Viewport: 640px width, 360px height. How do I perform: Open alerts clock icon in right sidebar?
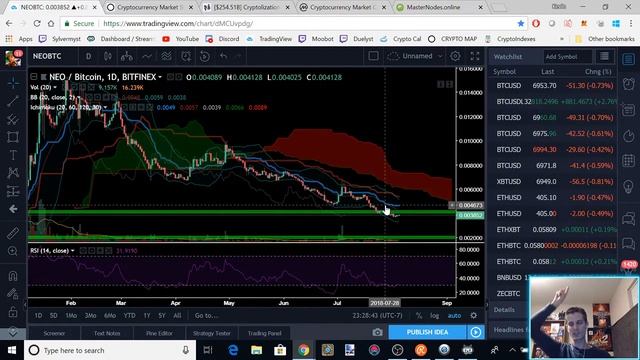[x=629, y=84]
